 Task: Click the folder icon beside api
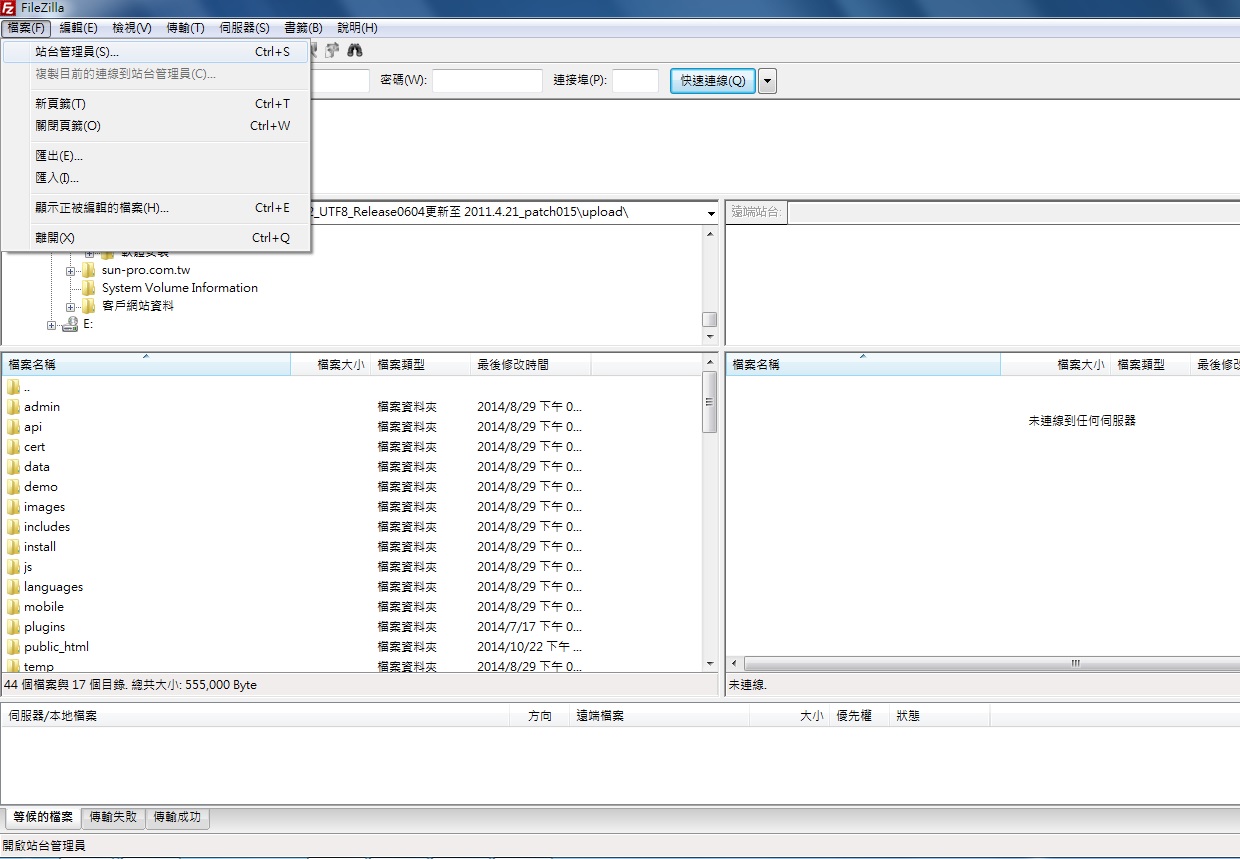[x=13, y=427]
